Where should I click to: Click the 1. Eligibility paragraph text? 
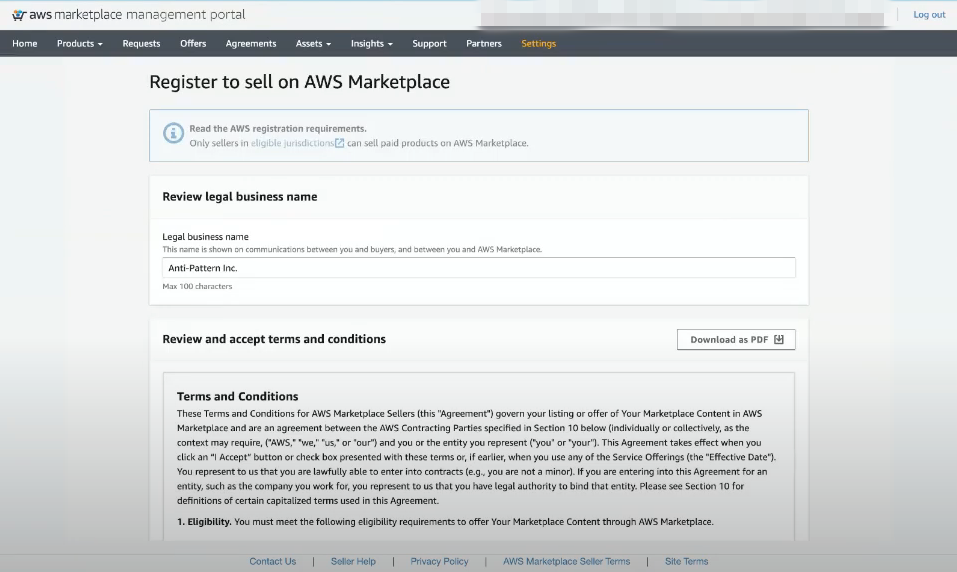coord(445,522)
